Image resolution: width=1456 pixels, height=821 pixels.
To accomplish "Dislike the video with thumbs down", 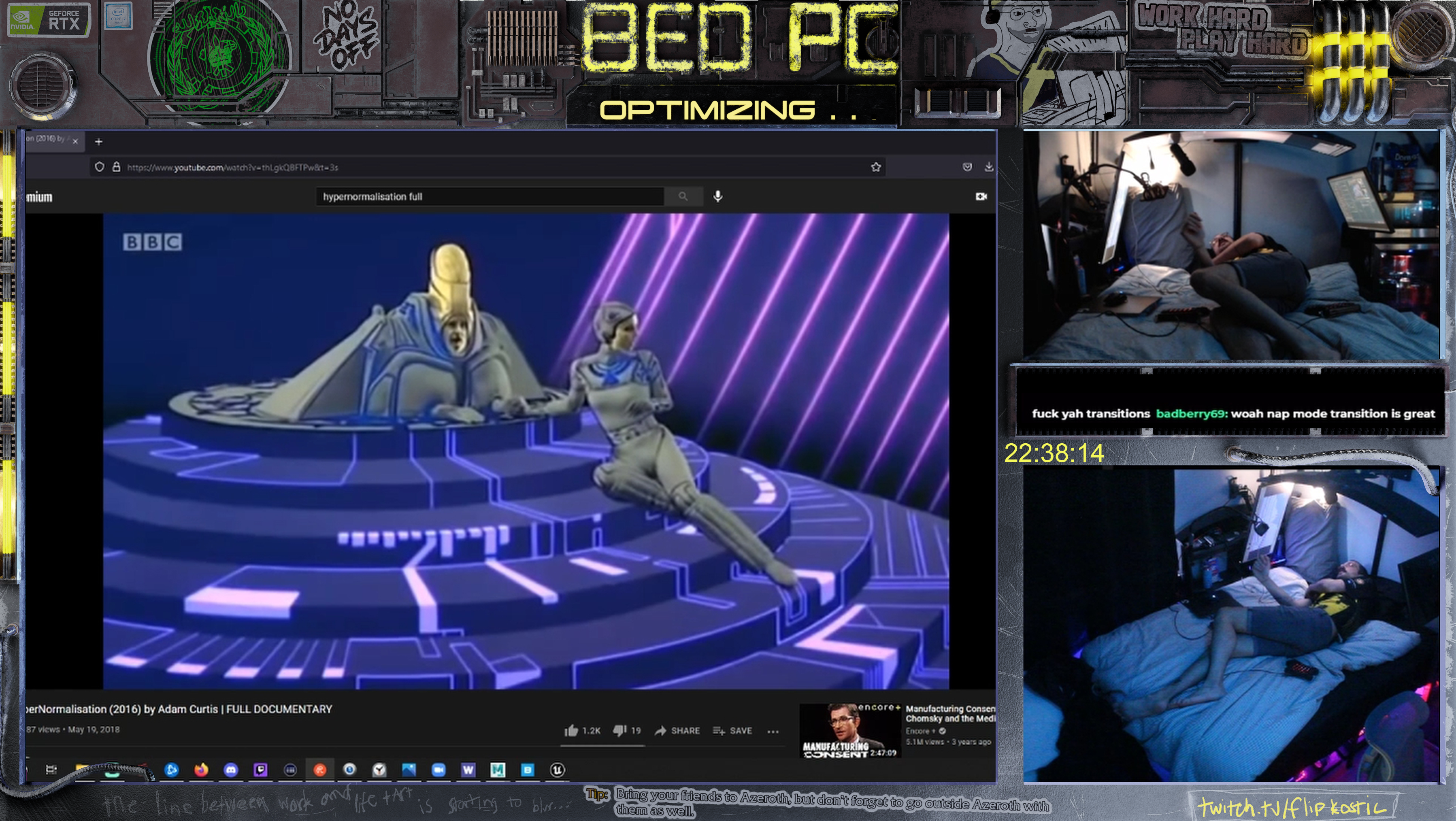I will pyautogui.click(x=619, y=731).
